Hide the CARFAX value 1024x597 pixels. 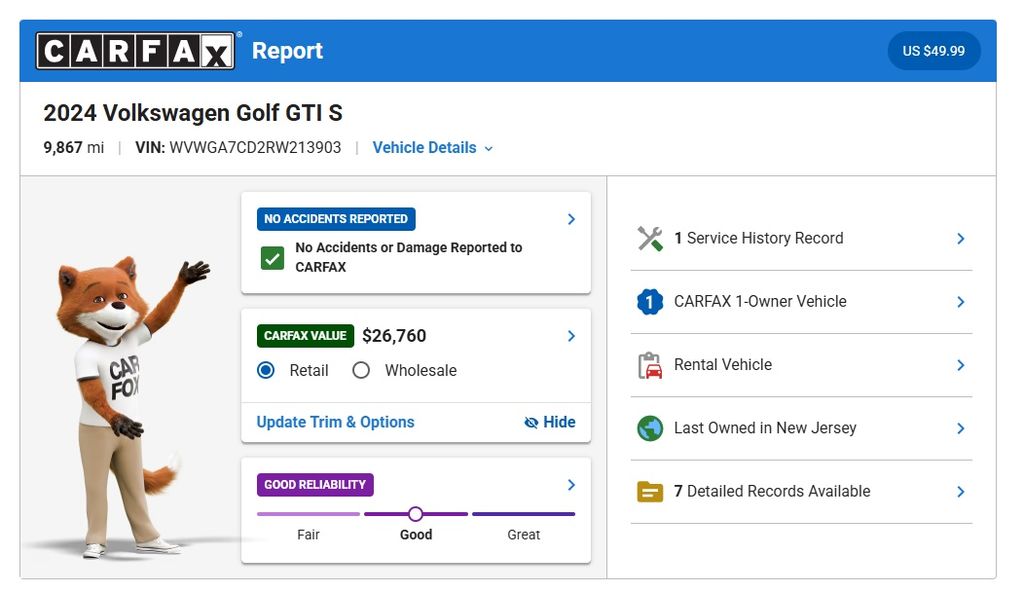pos(550,423)
